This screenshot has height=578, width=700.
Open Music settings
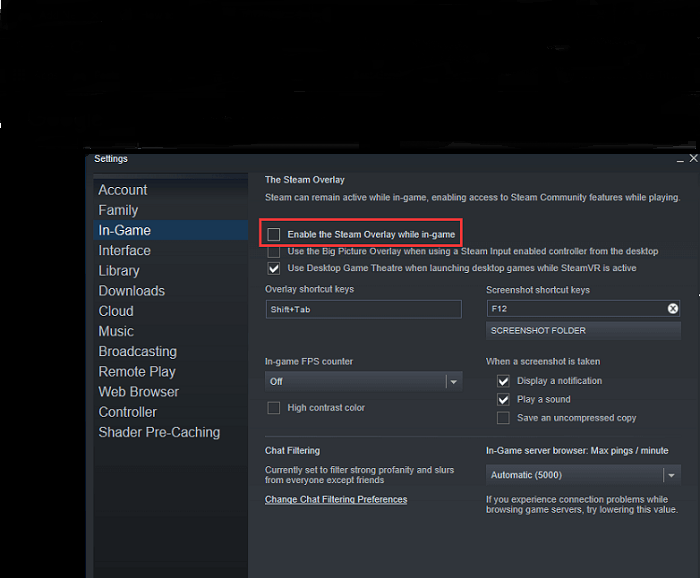coord(171,331)
